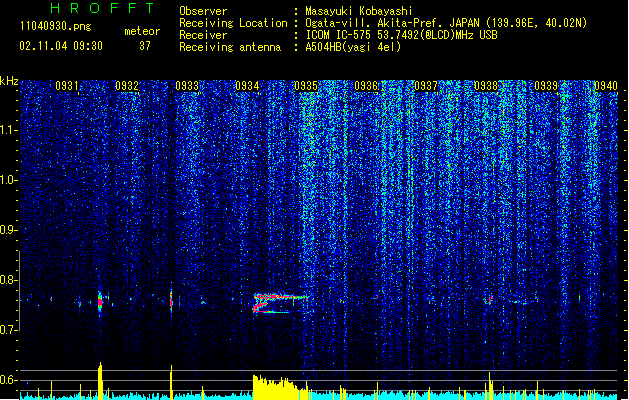Click the Receiver label

203,35
